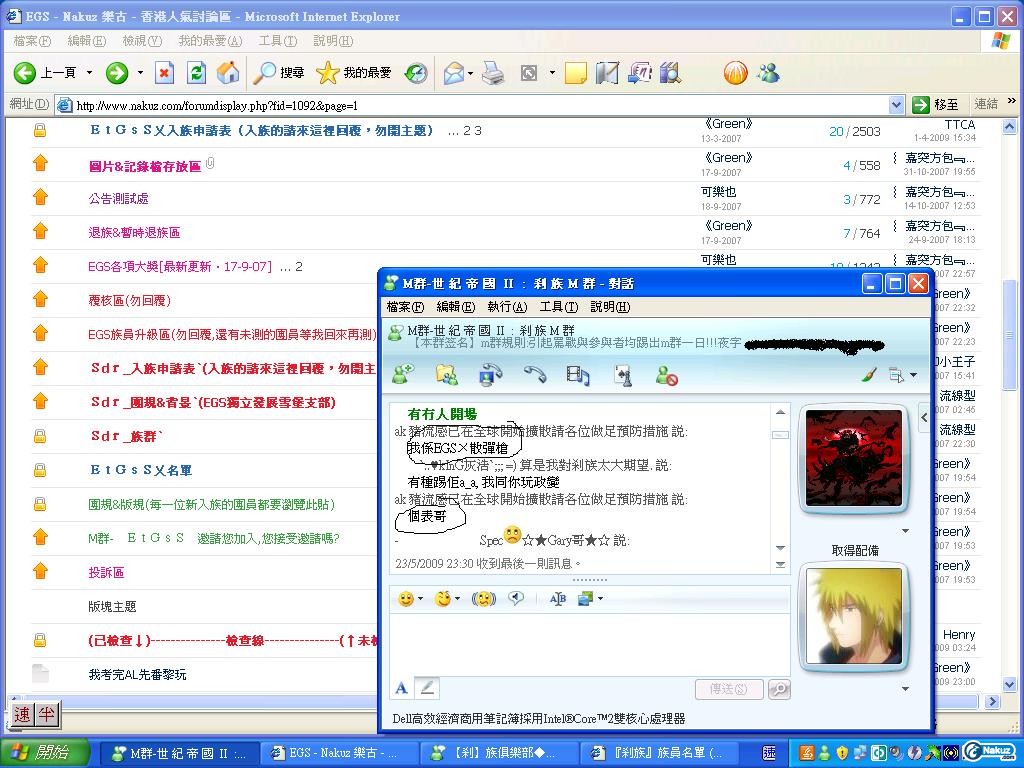
Task: Open the games icon with playing card
Action: point(622,375)
